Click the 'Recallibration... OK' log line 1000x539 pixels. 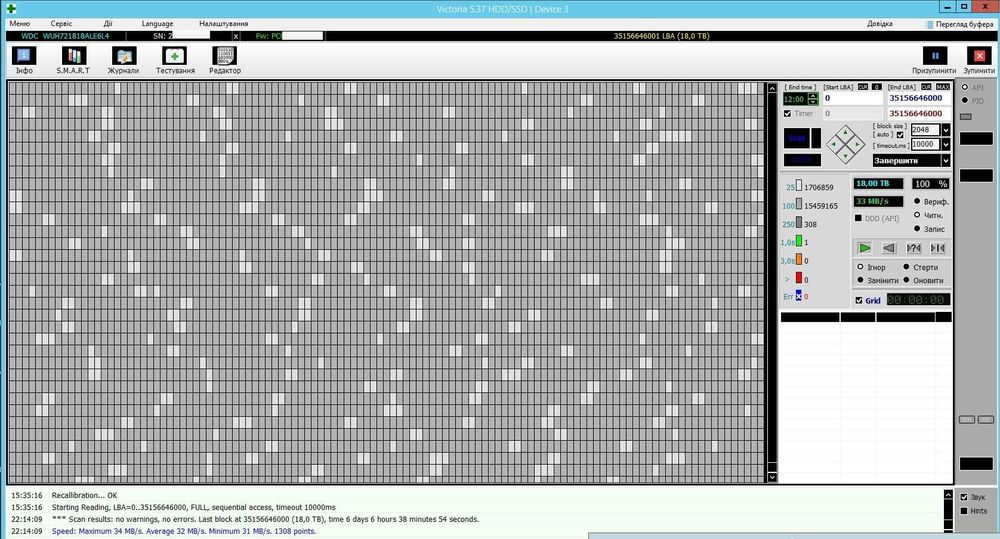[x=84, y=496]
